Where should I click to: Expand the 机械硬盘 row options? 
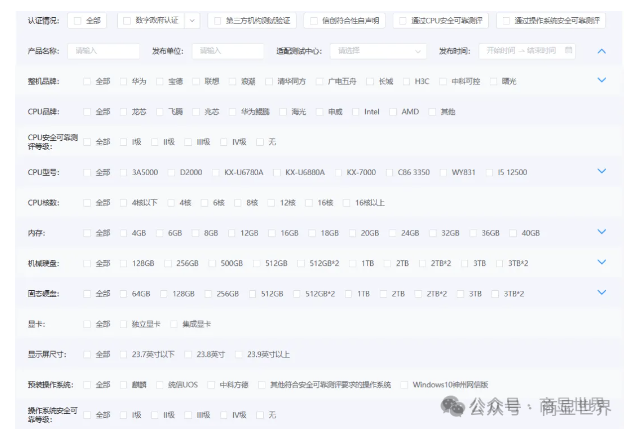601,262
